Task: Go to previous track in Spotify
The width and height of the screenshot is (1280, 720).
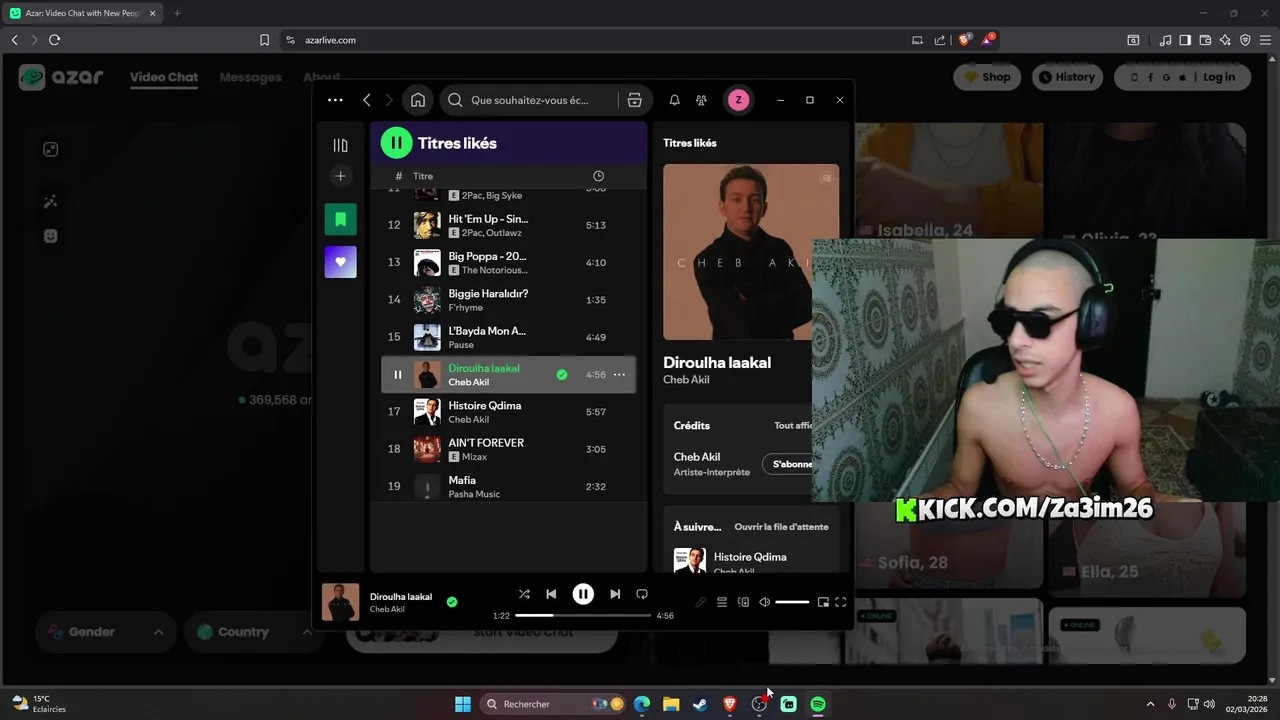Action: coord(551,594)
